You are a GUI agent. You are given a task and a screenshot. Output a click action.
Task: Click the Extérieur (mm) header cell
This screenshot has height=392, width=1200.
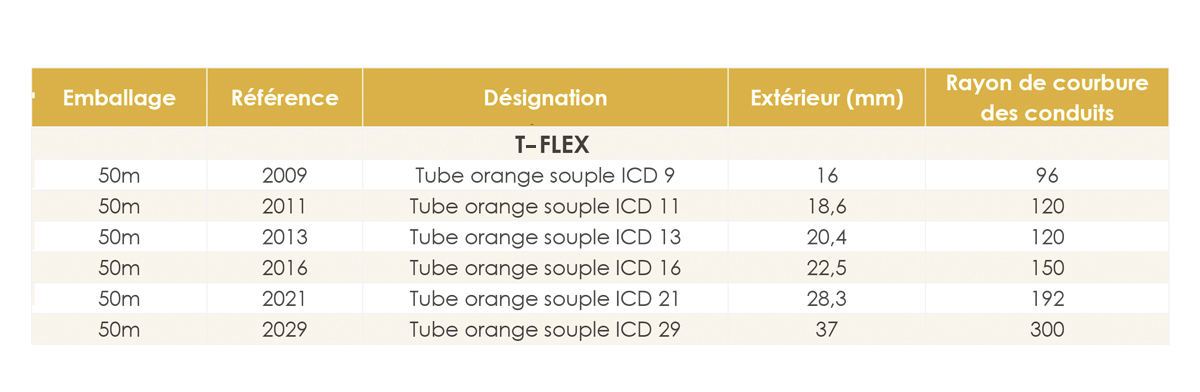(x=827, y=98)
